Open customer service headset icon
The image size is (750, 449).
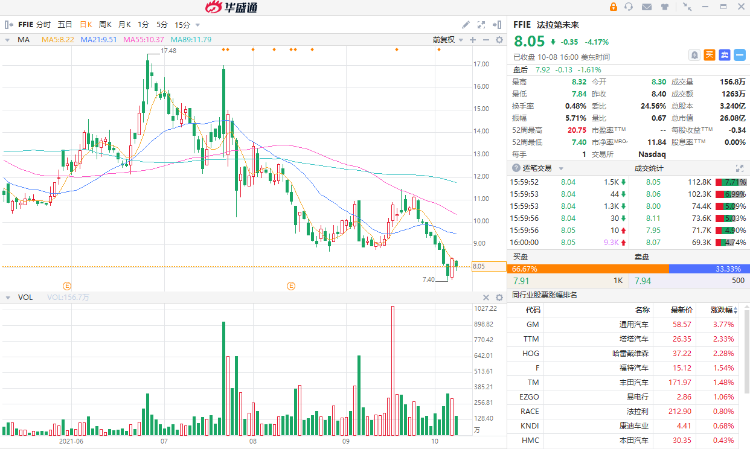[629, 7]
